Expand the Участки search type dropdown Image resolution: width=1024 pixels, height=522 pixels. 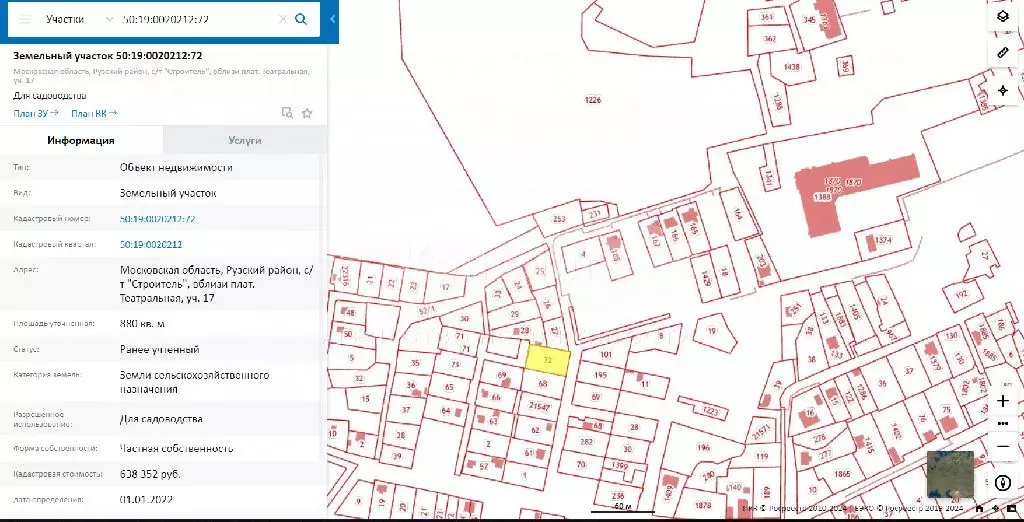coord(80,19)
